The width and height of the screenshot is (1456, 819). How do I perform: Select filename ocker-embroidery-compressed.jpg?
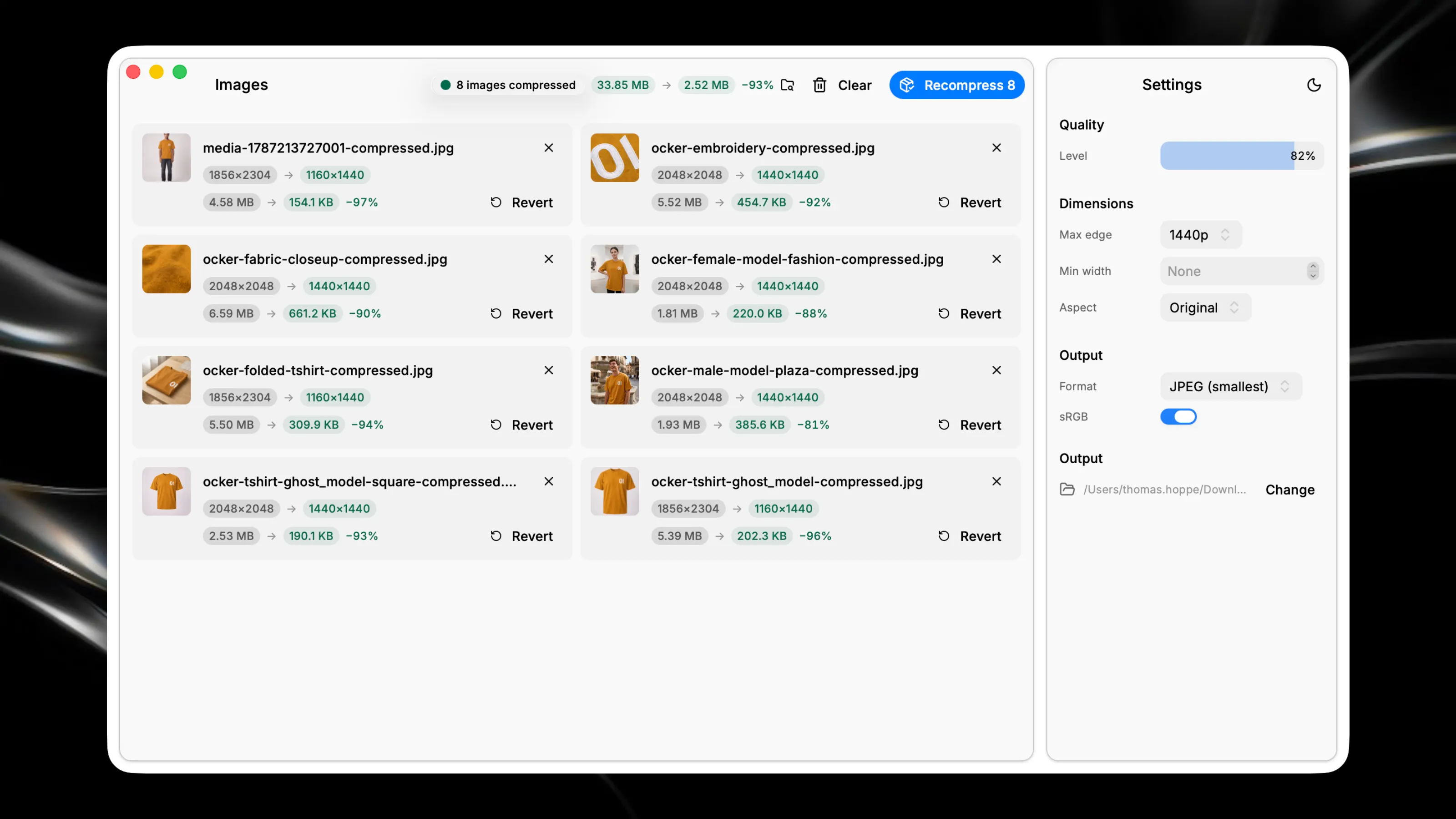tap(763, 148)
